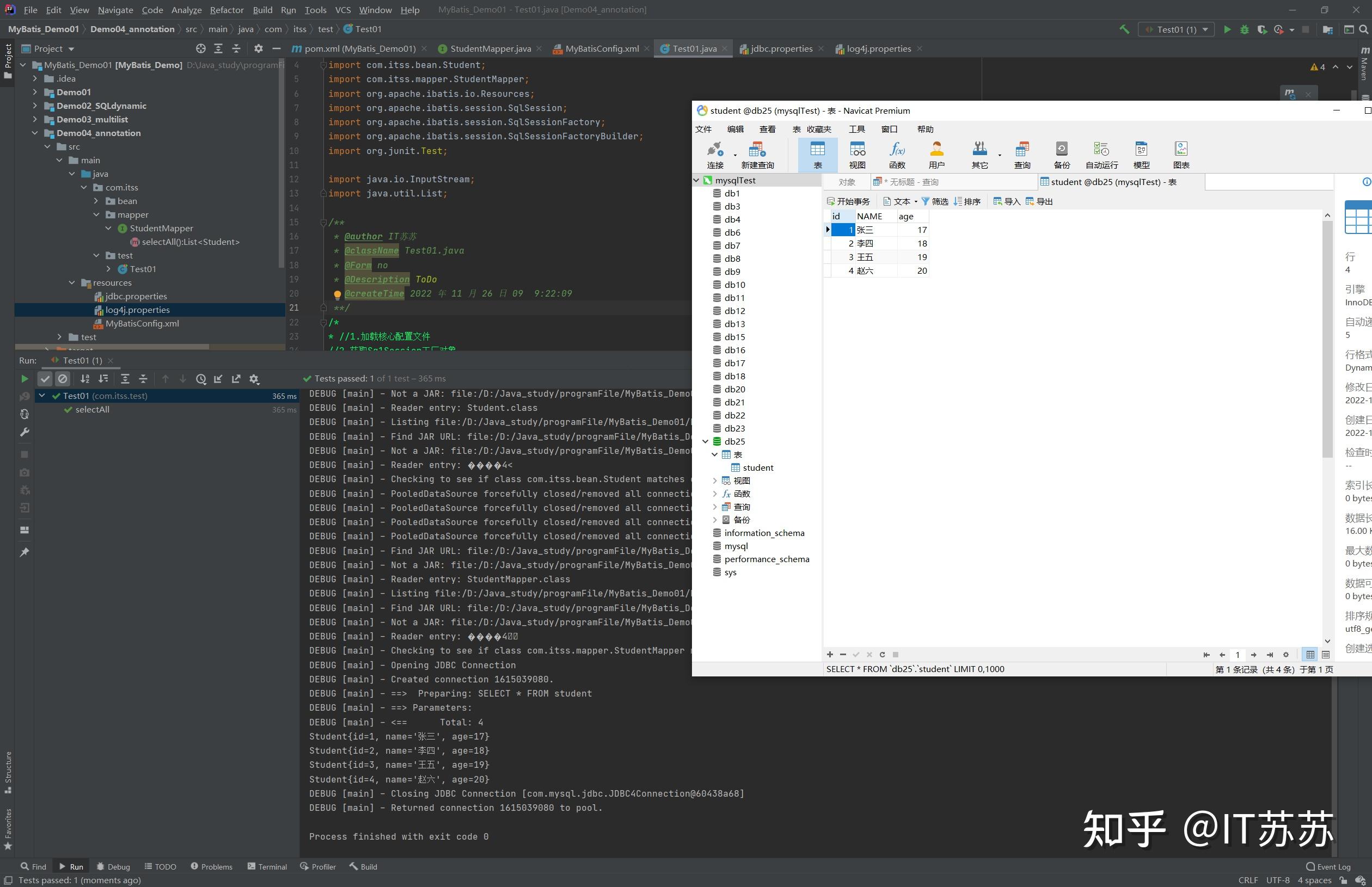Viewport: 1372px width, 887px height.
Task: Open Project panel settings gear
Action: [x=258, y=49]
